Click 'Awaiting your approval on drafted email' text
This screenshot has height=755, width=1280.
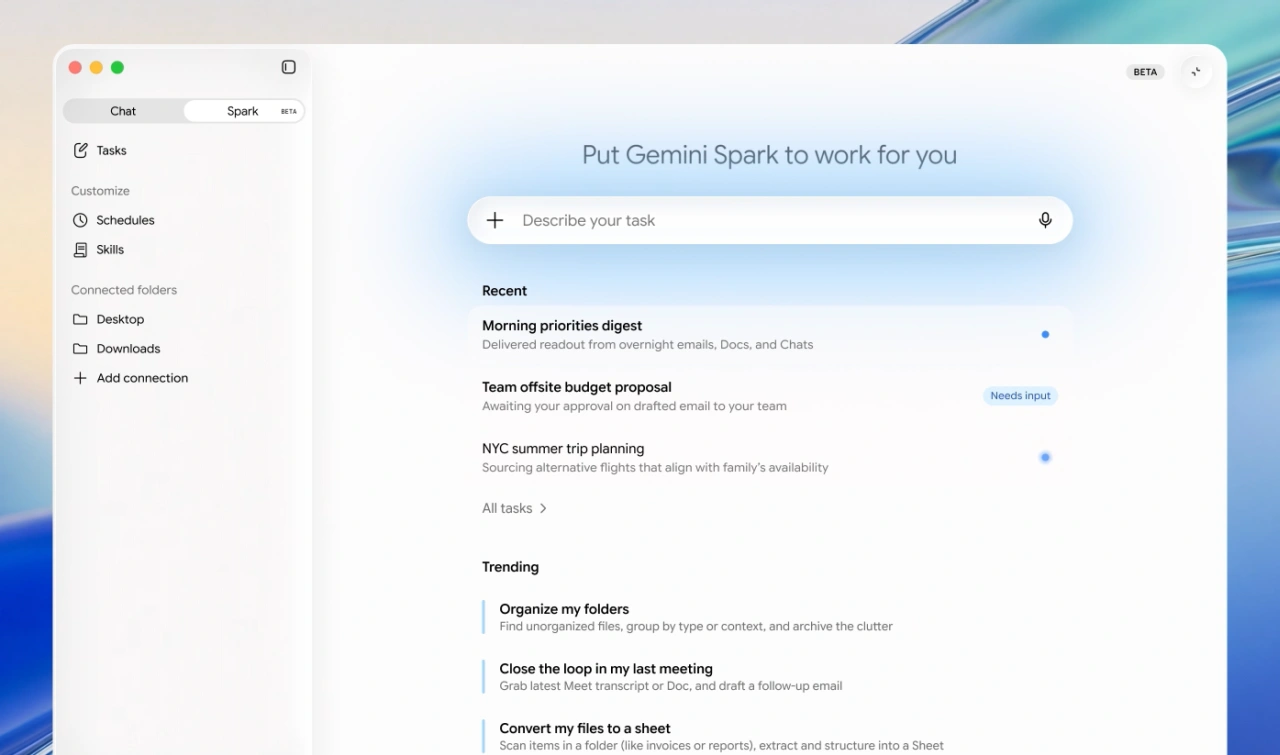coord(634,406)
